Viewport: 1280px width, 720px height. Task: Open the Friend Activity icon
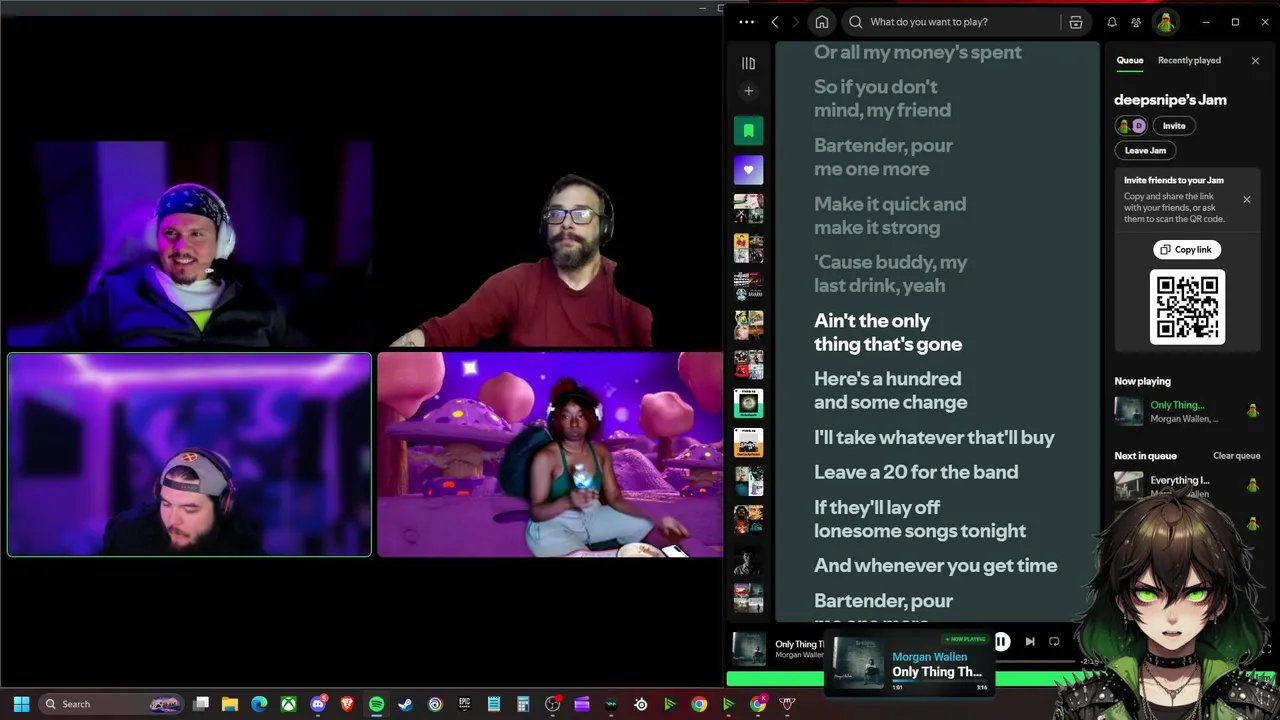(1136, 22)
